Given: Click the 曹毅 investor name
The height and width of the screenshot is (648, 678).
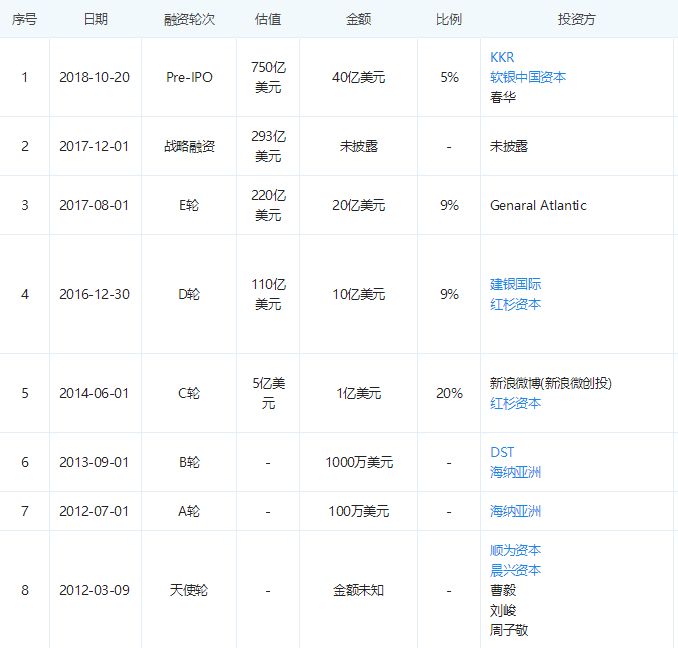Looking at the screenshot, I should pos(503,590).
